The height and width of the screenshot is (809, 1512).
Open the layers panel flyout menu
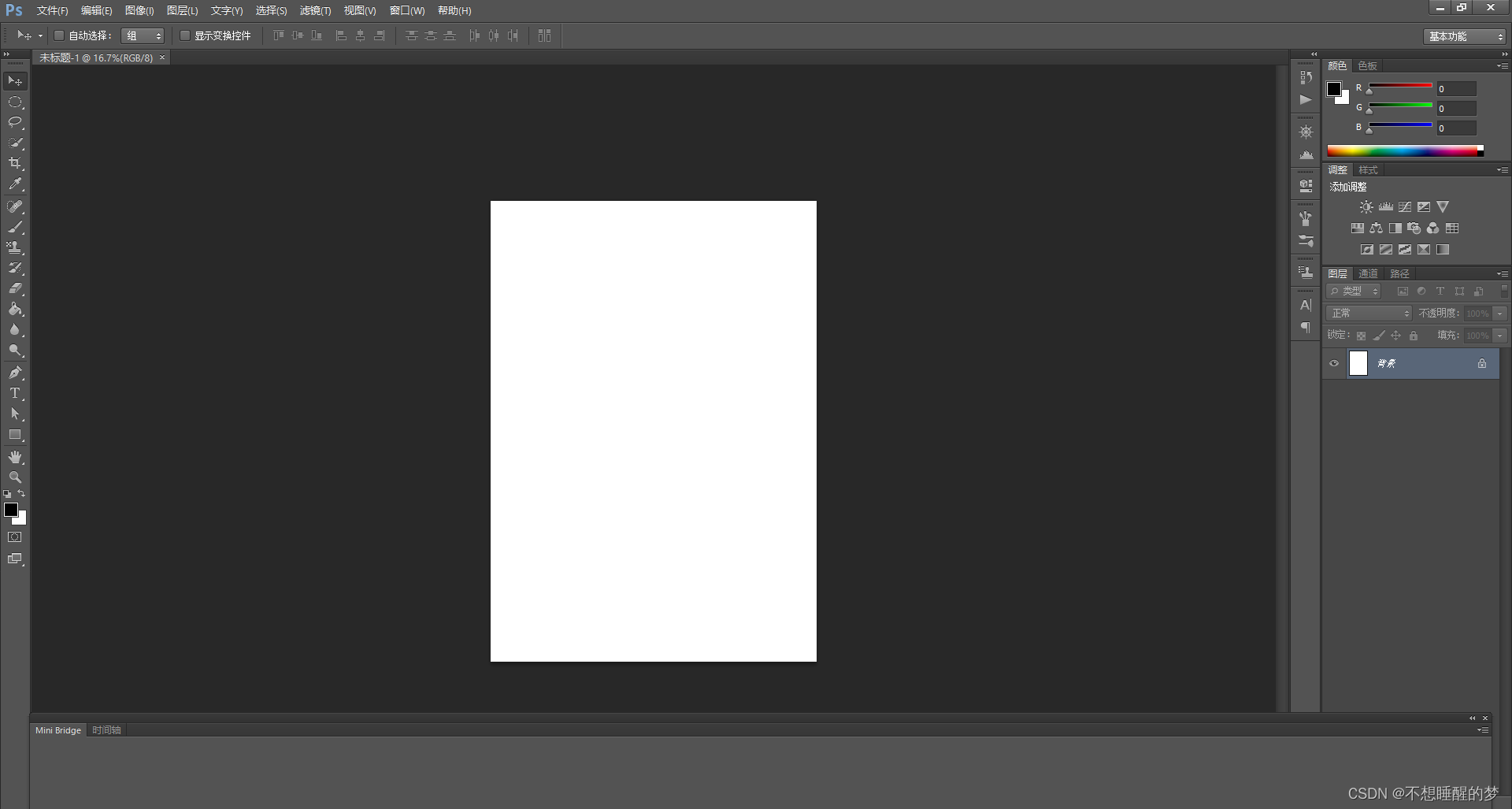pos(1503,273)
